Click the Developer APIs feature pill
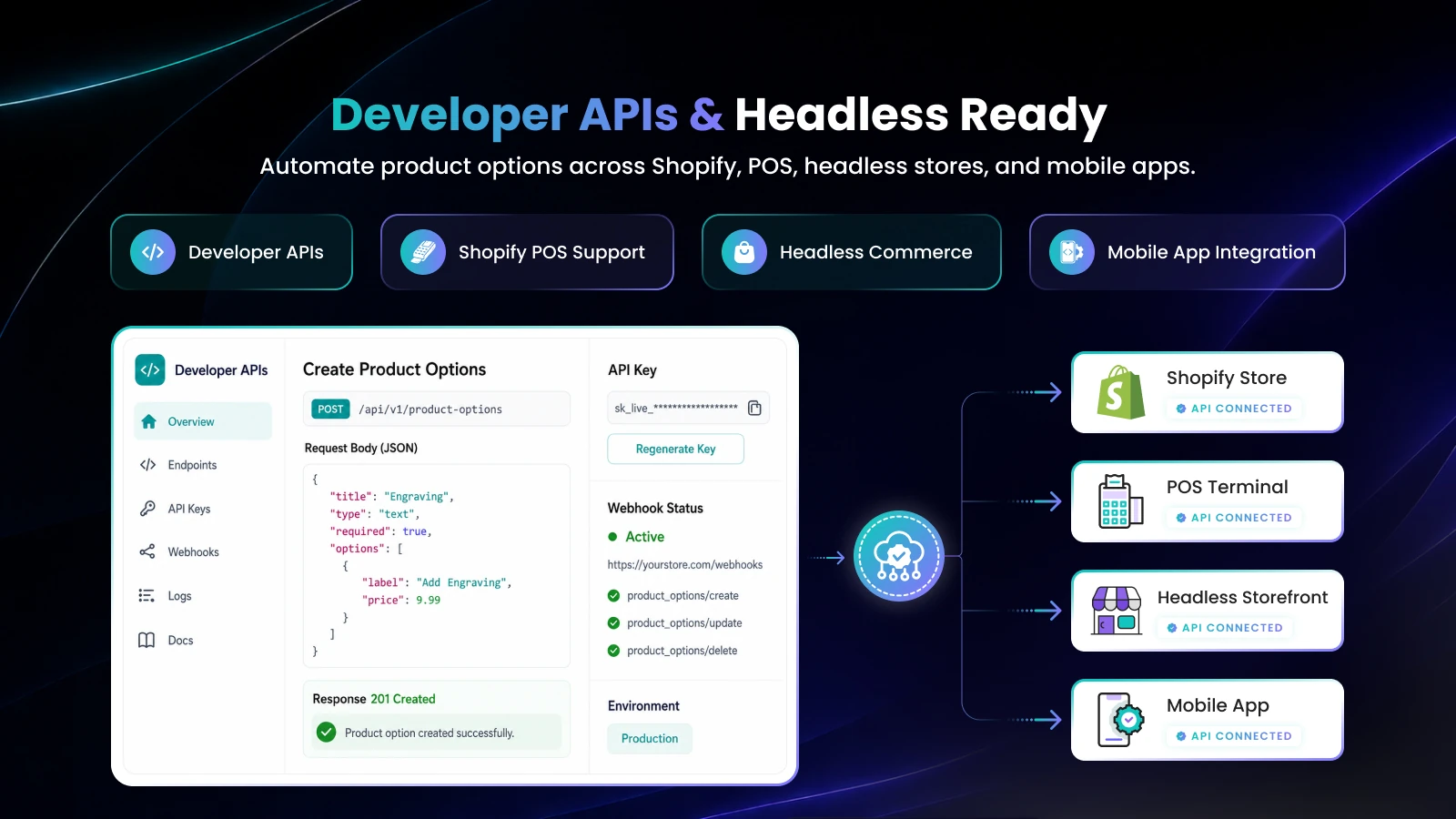The height and width of the screenshot is (819, 1456). point(232,252)
